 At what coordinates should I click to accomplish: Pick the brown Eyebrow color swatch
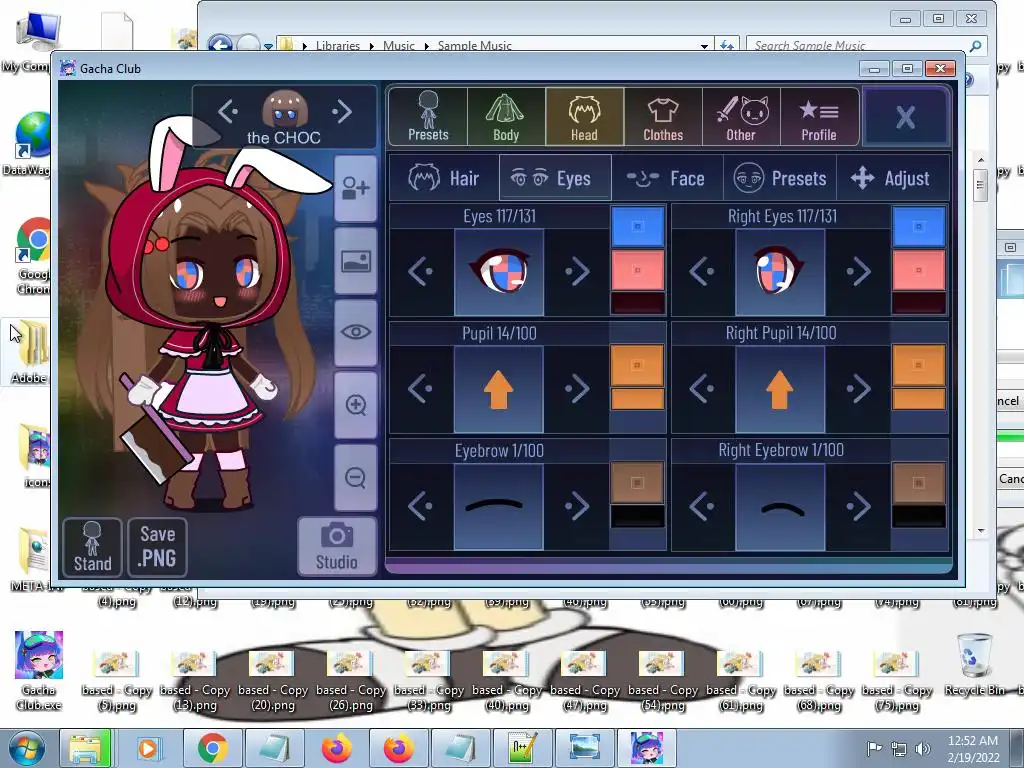point(637,483)
